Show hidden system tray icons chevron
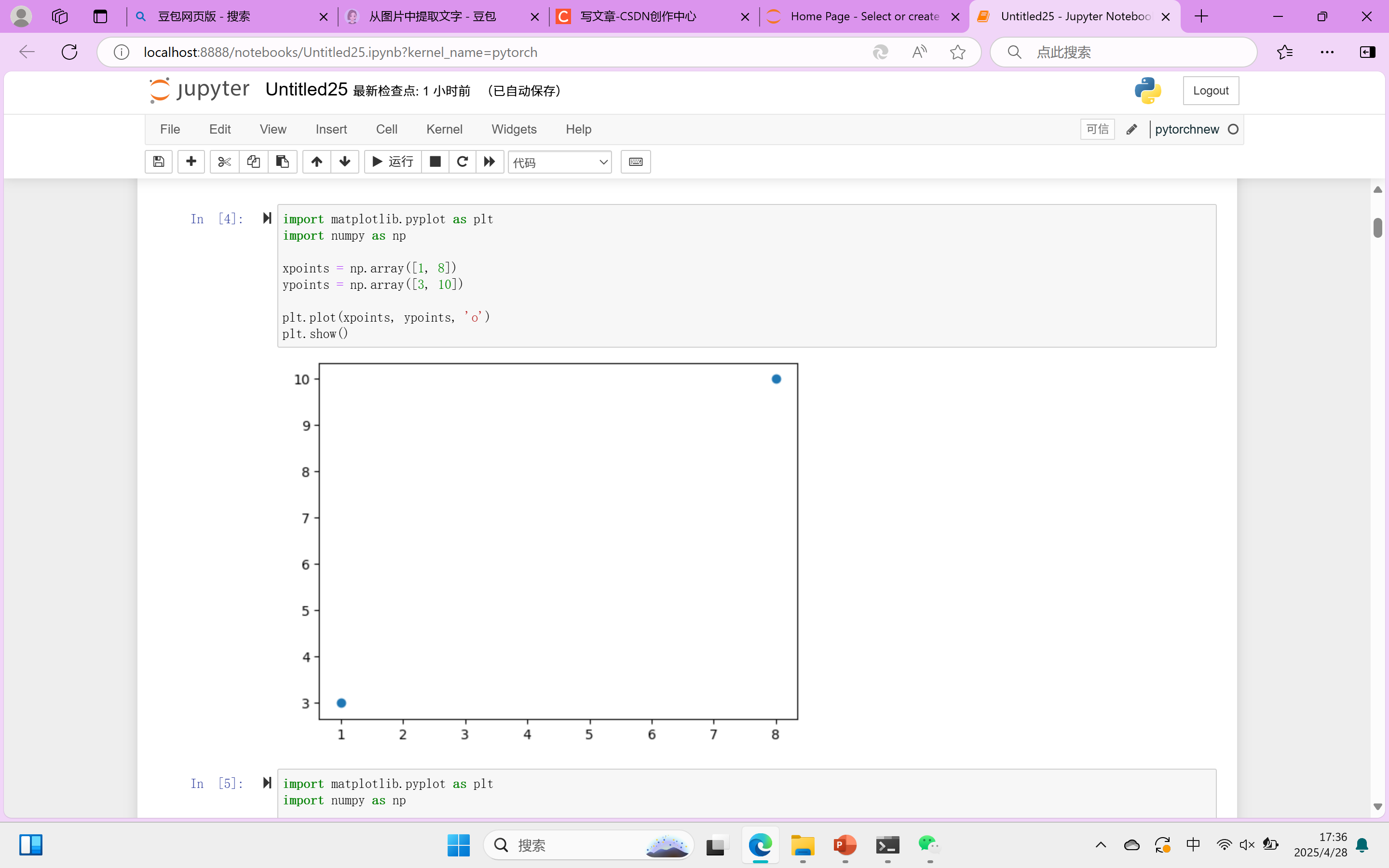This screenshot has width=1389, height=868. tap(1100, 844)
